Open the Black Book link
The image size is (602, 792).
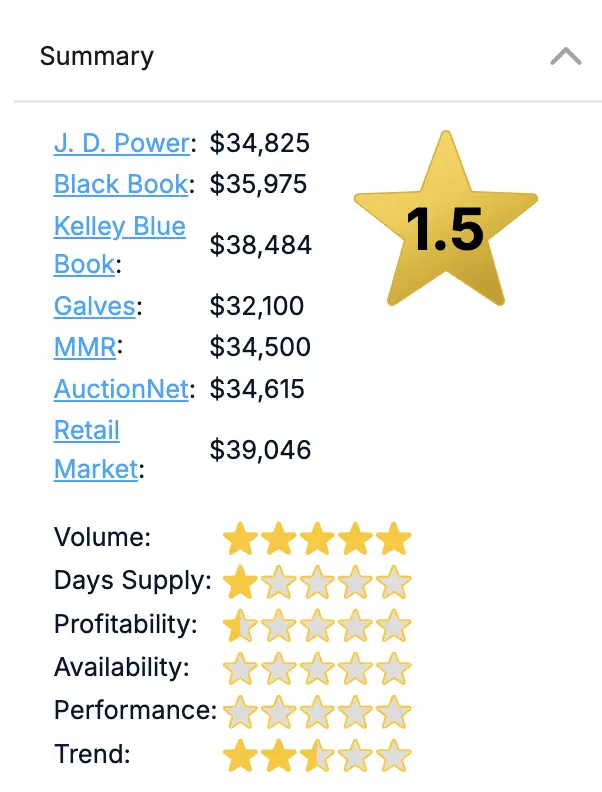pyautogui.click(x=121, y=184)
